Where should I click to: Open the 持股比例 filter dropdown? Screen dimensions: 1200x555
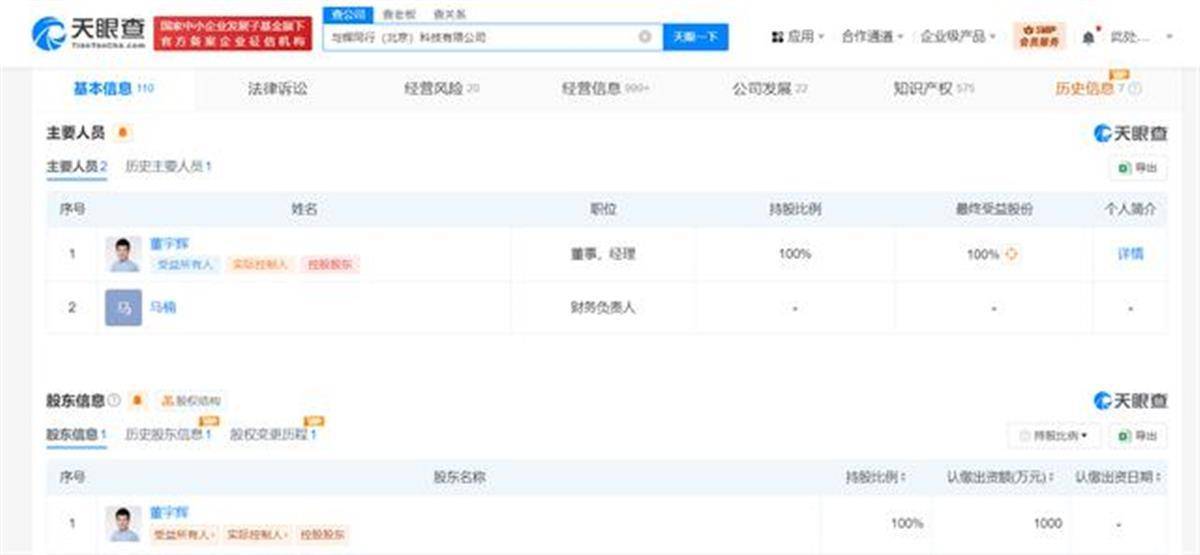click(x=1054, y=436)
